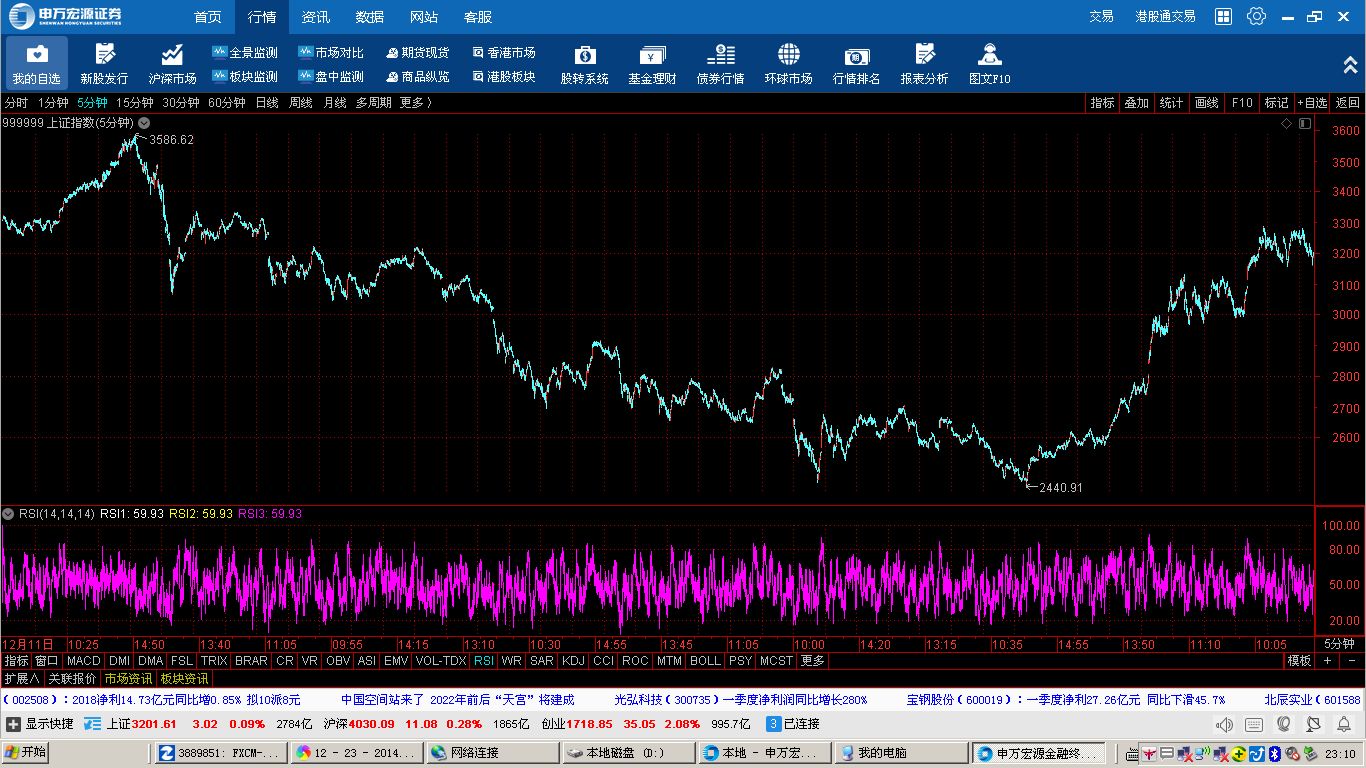Open 新股发行 new issues icon
1366x768 pixels.
pyautogui.click(x=104, y=63)
